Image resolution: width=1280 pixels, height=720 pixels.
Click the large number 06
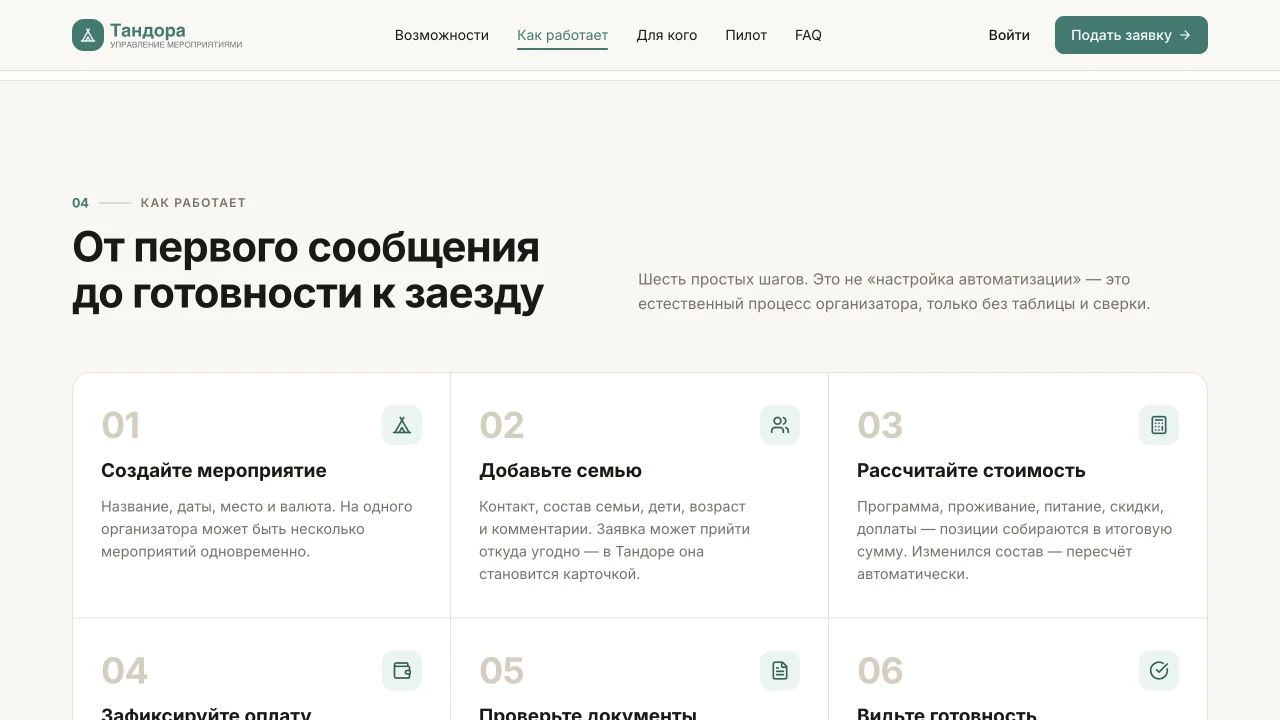click(x=880, y=671)
